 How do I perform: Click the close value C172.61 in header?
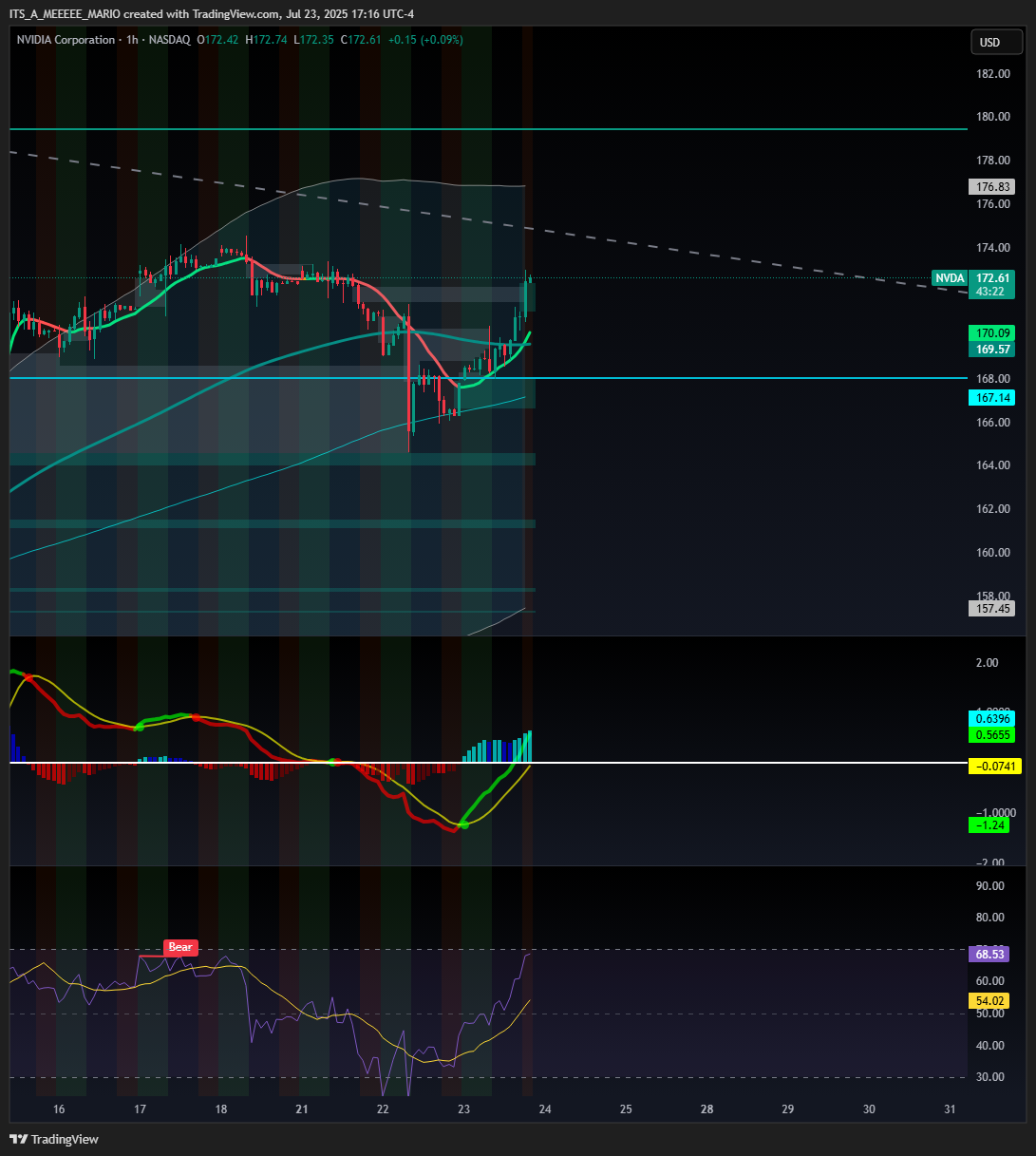[362, 40]
